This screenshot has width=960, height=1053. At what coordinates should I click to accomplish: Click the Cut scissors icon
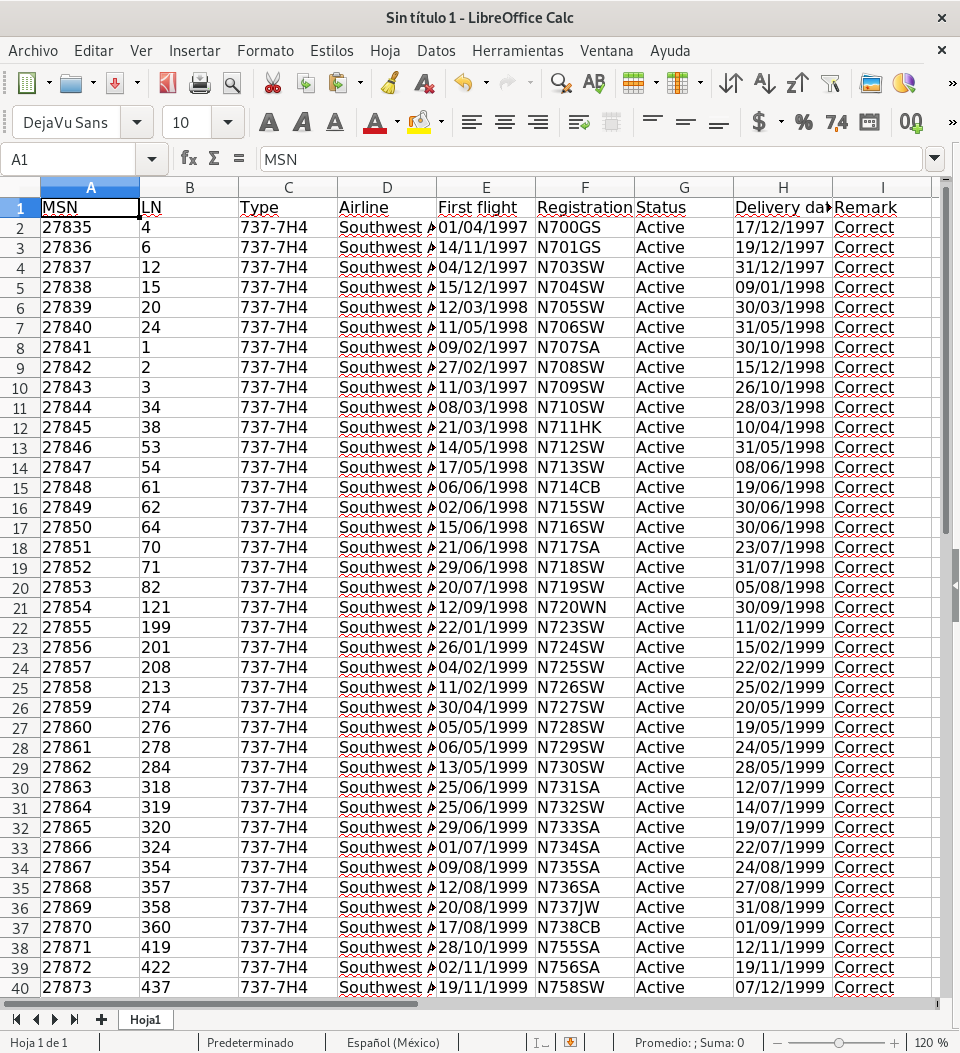click(x=271, y=84)
